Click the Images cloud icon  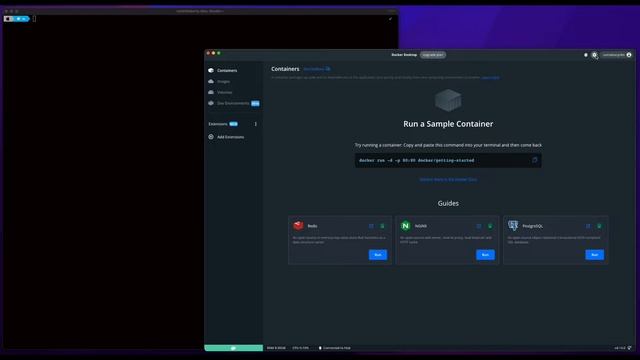pos(211,82)
